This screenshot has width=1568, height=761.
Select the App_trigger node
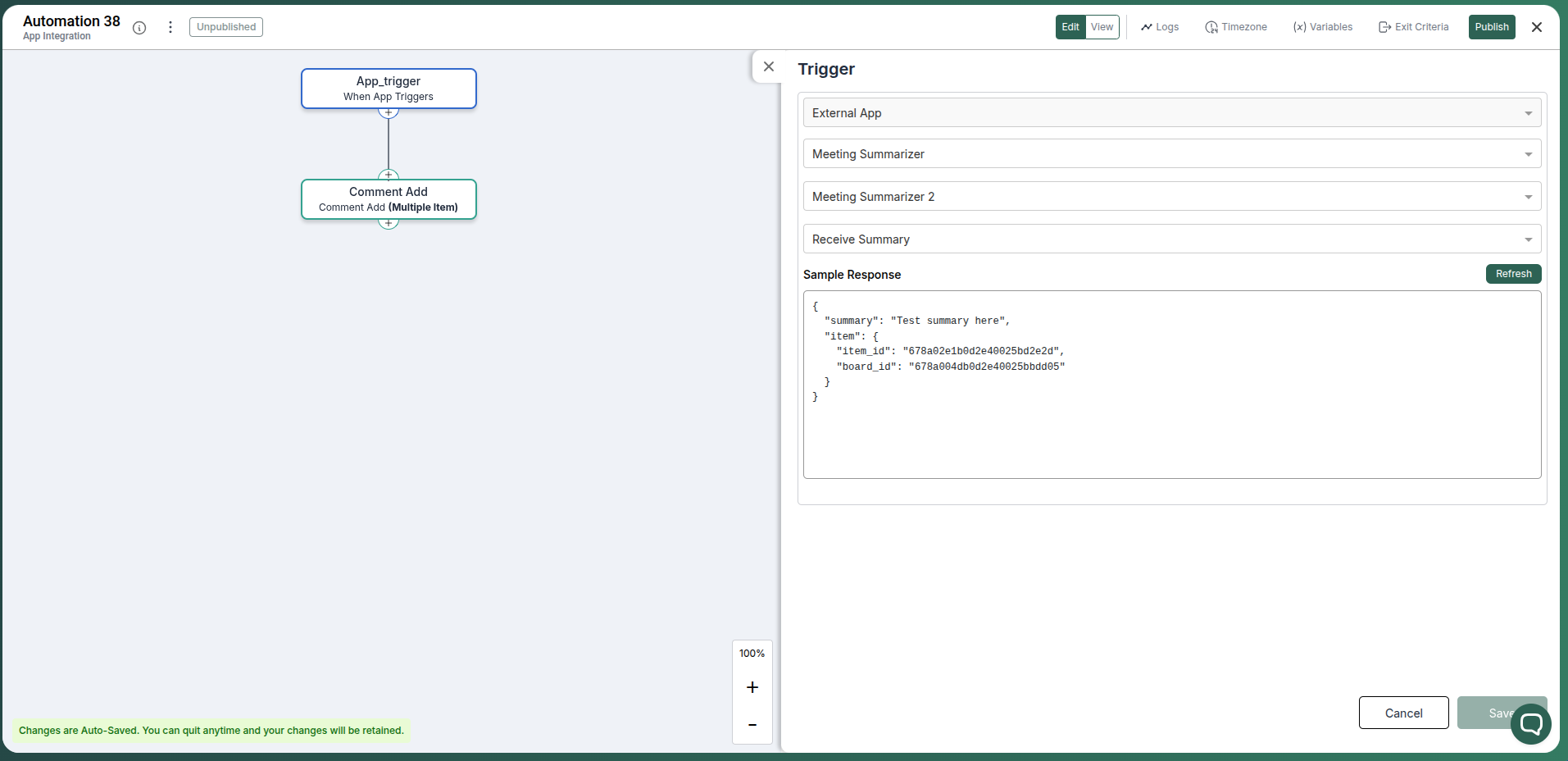point(388,89)
